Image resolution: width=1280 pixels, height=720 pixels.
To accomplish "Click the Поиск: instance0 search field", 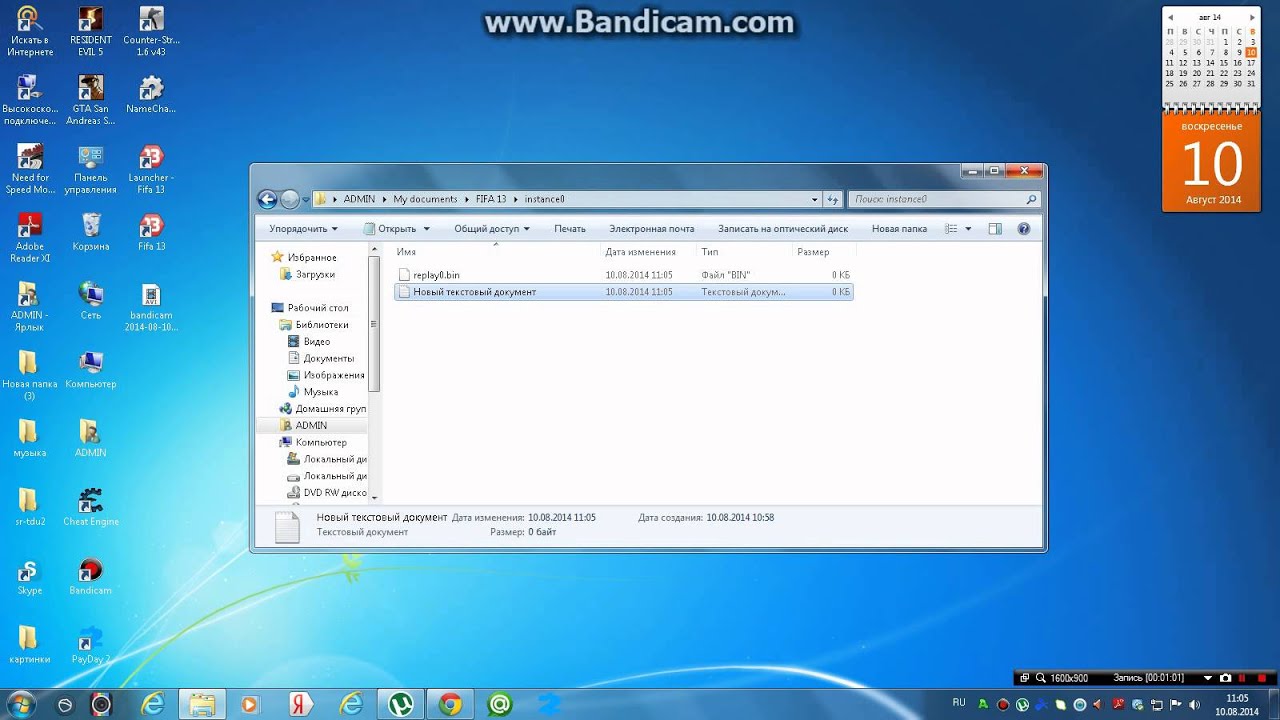I will point(944,199).
